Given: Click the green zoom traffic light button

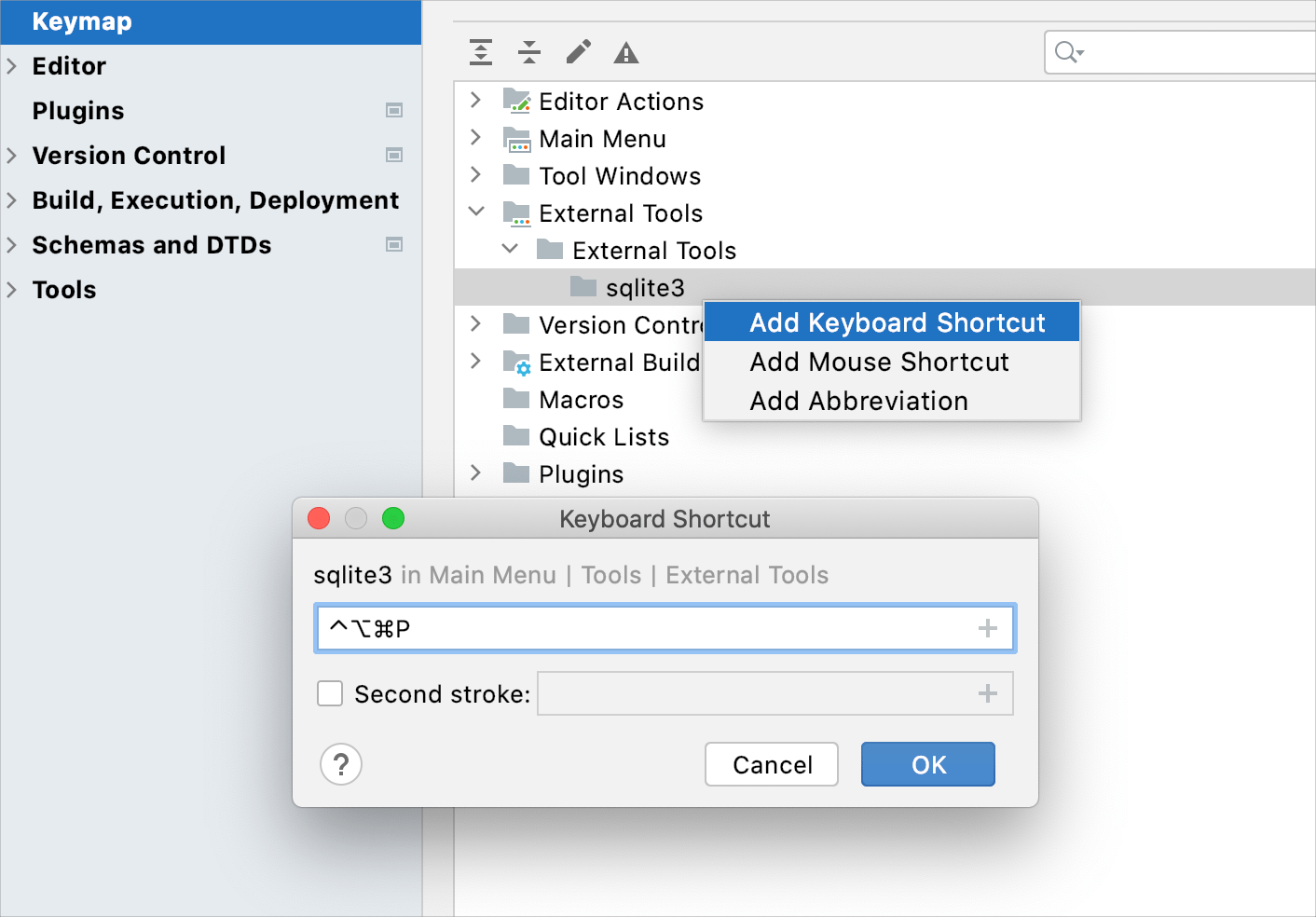Looking at the screenshot, I should pyautogui.click(x=393, y=518).
